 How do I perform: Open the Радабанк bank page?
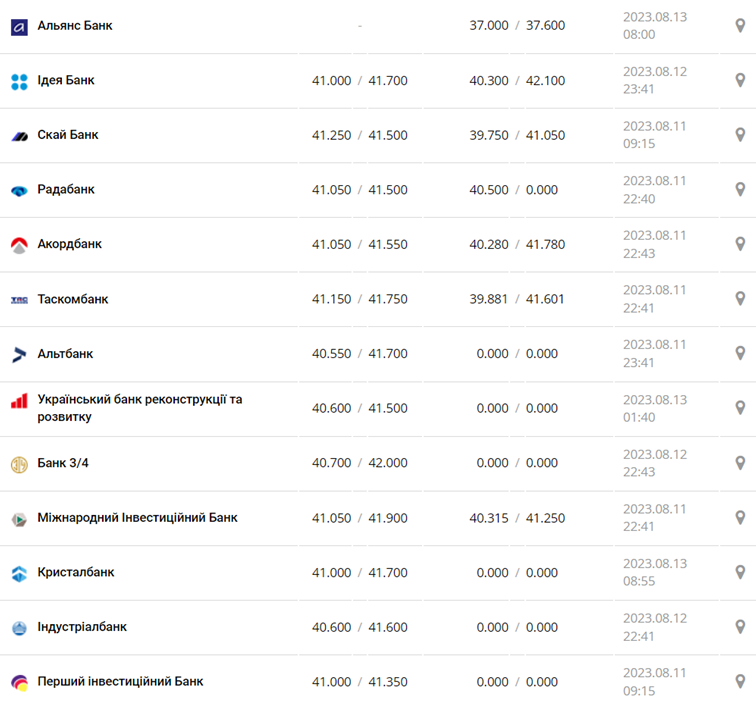tap(66, 189)
